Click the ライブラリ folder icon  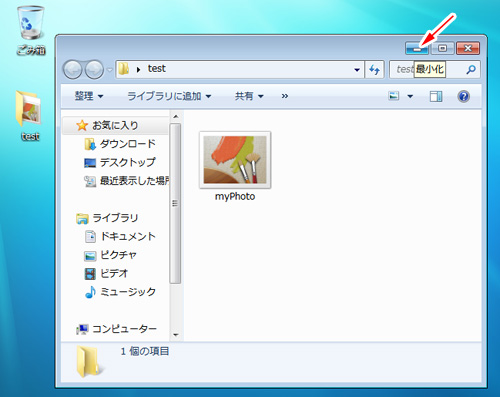[x=82, y=219]
